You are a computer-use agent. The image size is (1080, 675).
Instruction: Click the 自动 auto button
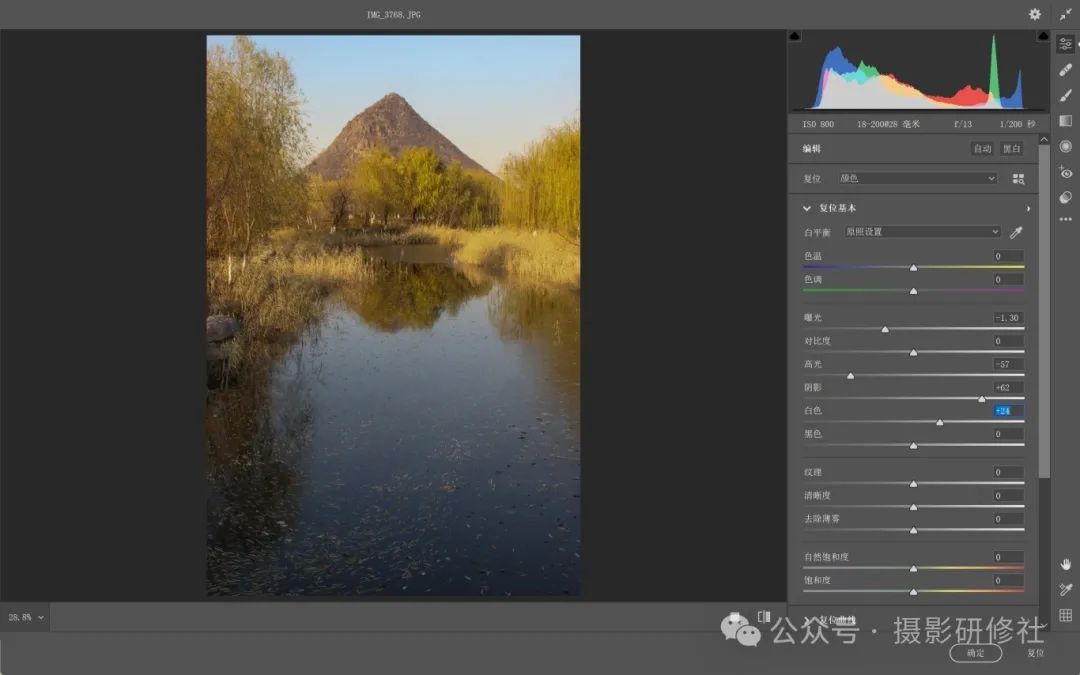pyautogui.click(x=982, y=149)
